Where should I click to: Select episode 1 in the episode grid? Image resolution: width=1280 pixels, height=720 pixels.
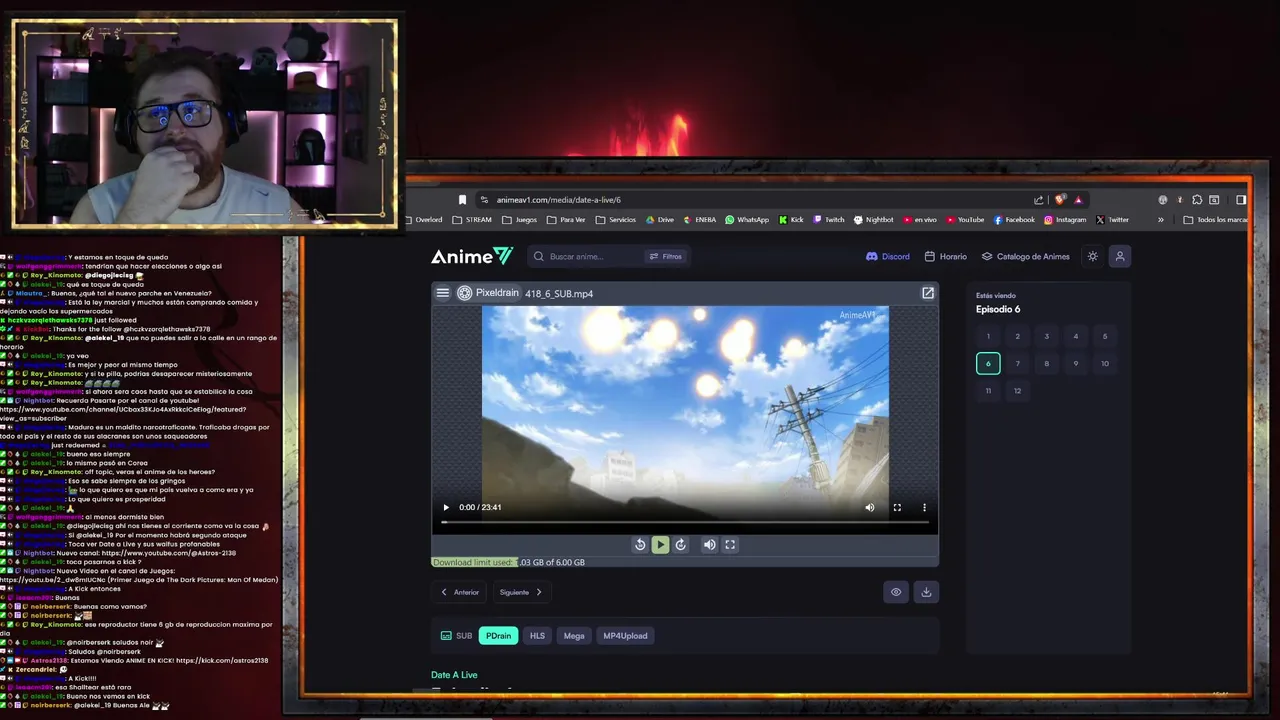coord(988,336)
